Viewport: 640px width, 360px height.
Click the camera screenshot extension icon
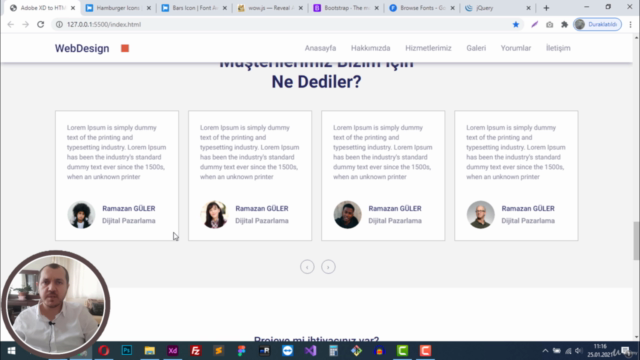pos(549,24)
